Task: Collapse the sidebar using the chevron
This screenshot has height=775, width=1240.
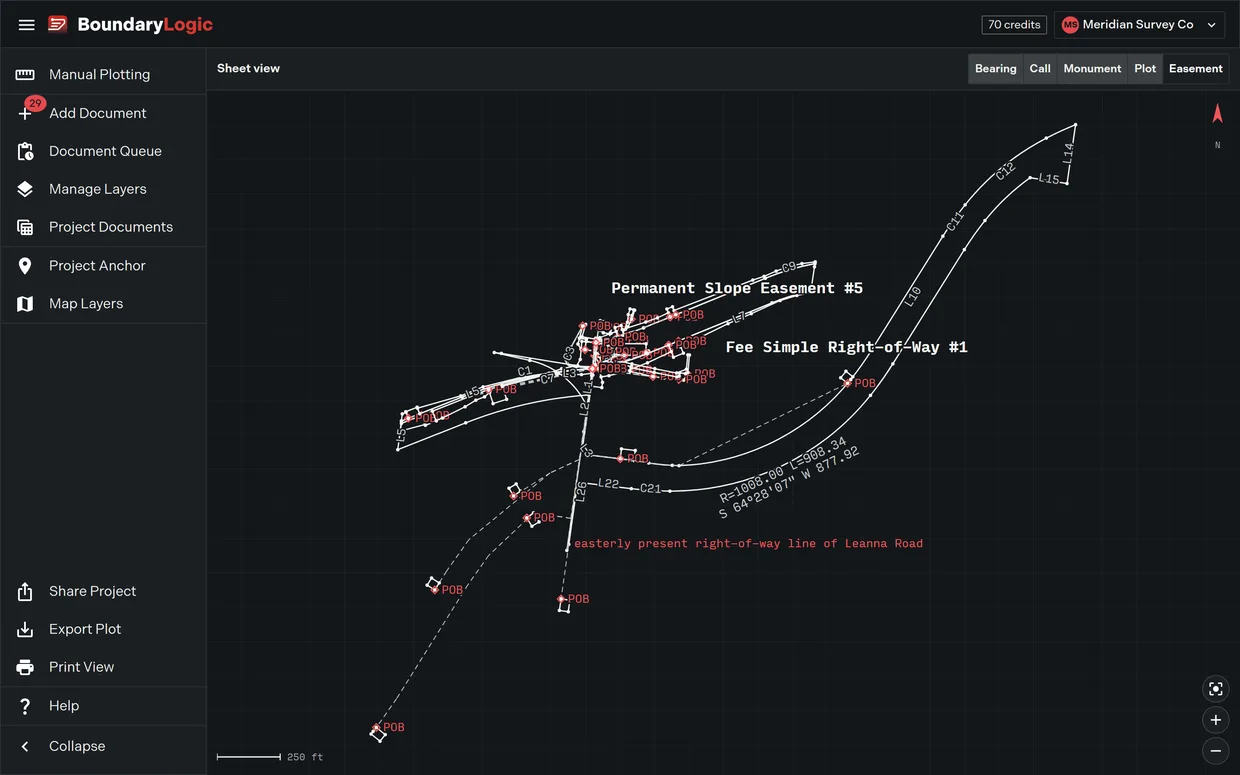Action: tap(25, 746)
